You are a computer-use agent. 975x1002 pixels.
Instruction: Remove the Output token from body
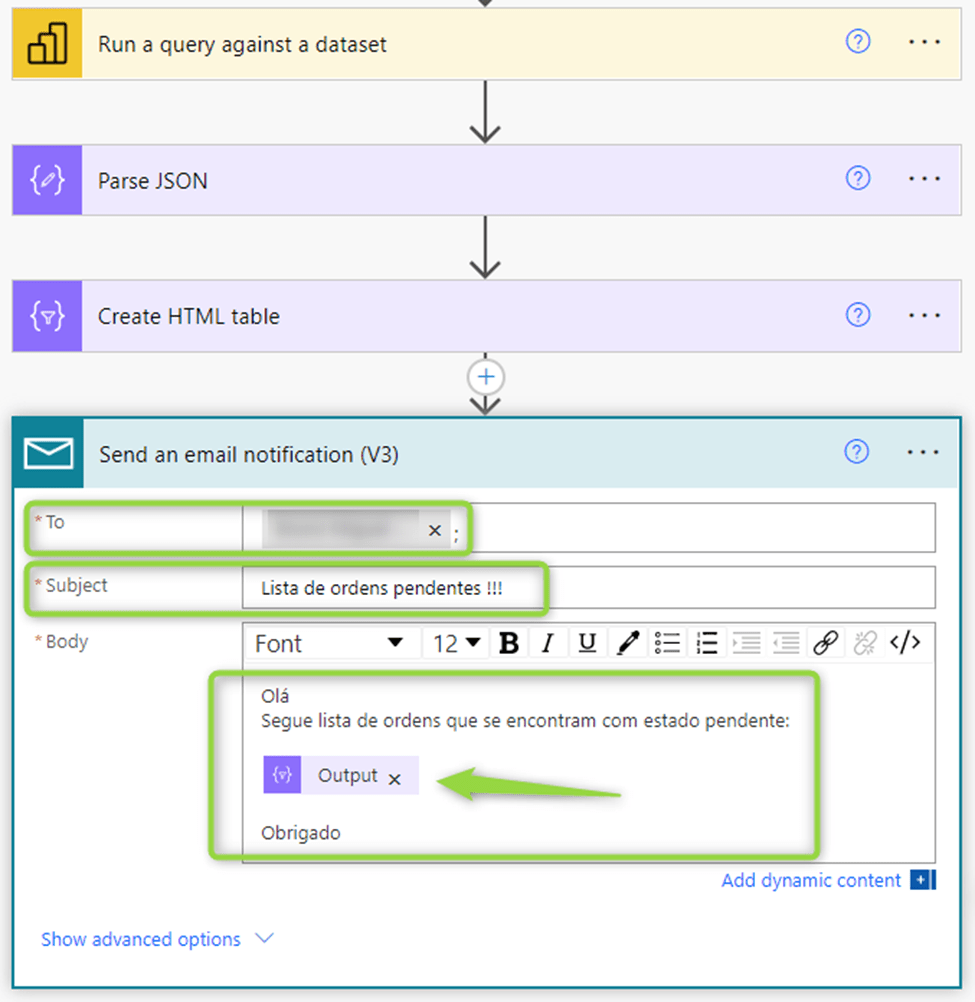tap(395, 779)
